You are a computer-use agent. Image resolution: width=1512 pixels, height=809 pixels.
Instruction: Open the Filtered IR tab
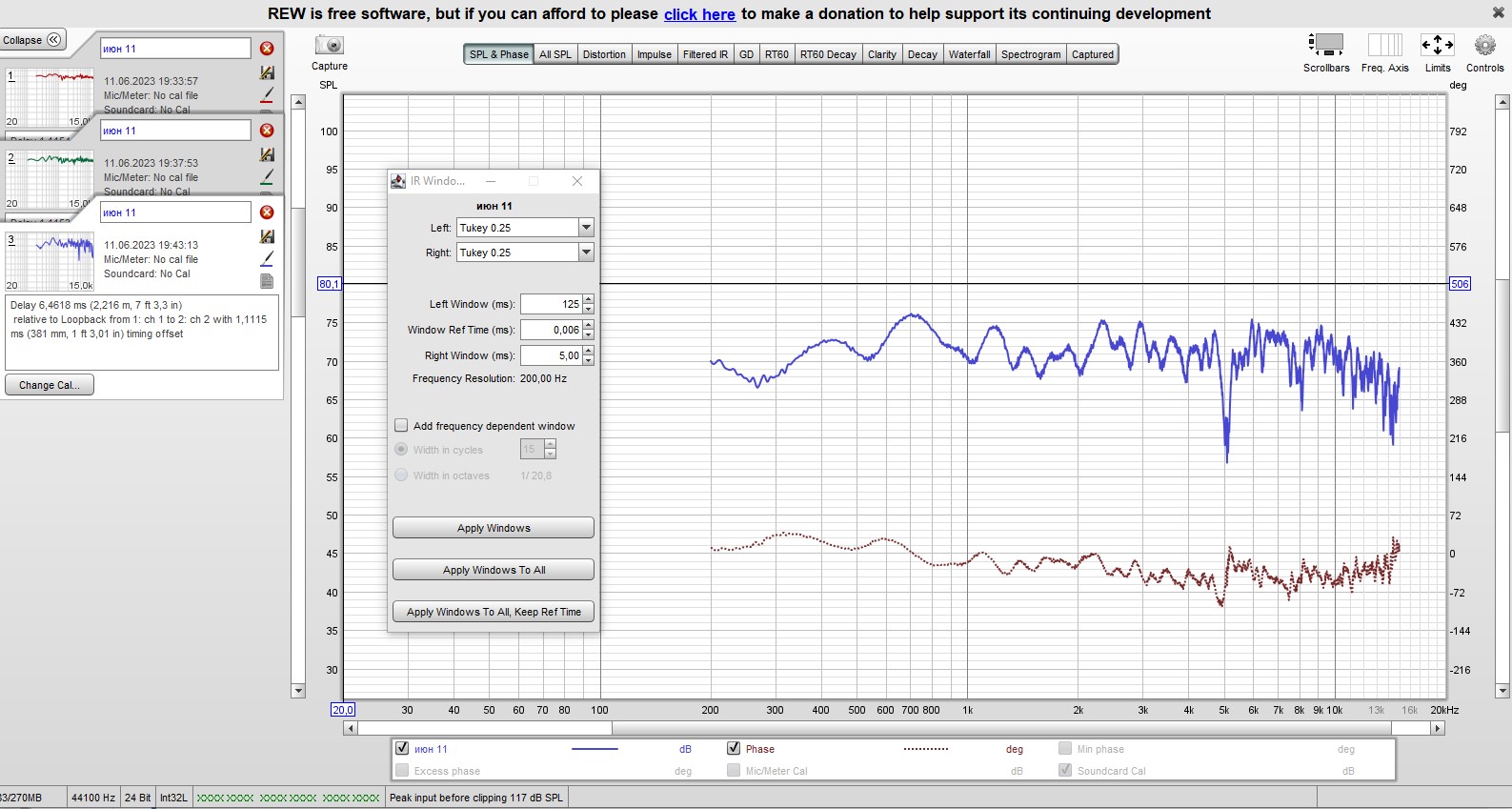(x=705, y=54)
